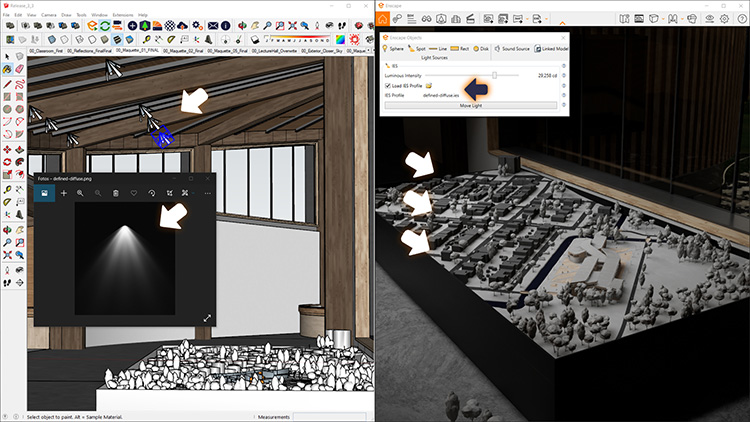Open the File menu in SketchUp
Screen dimensions: 750x422
click(6, 15)
